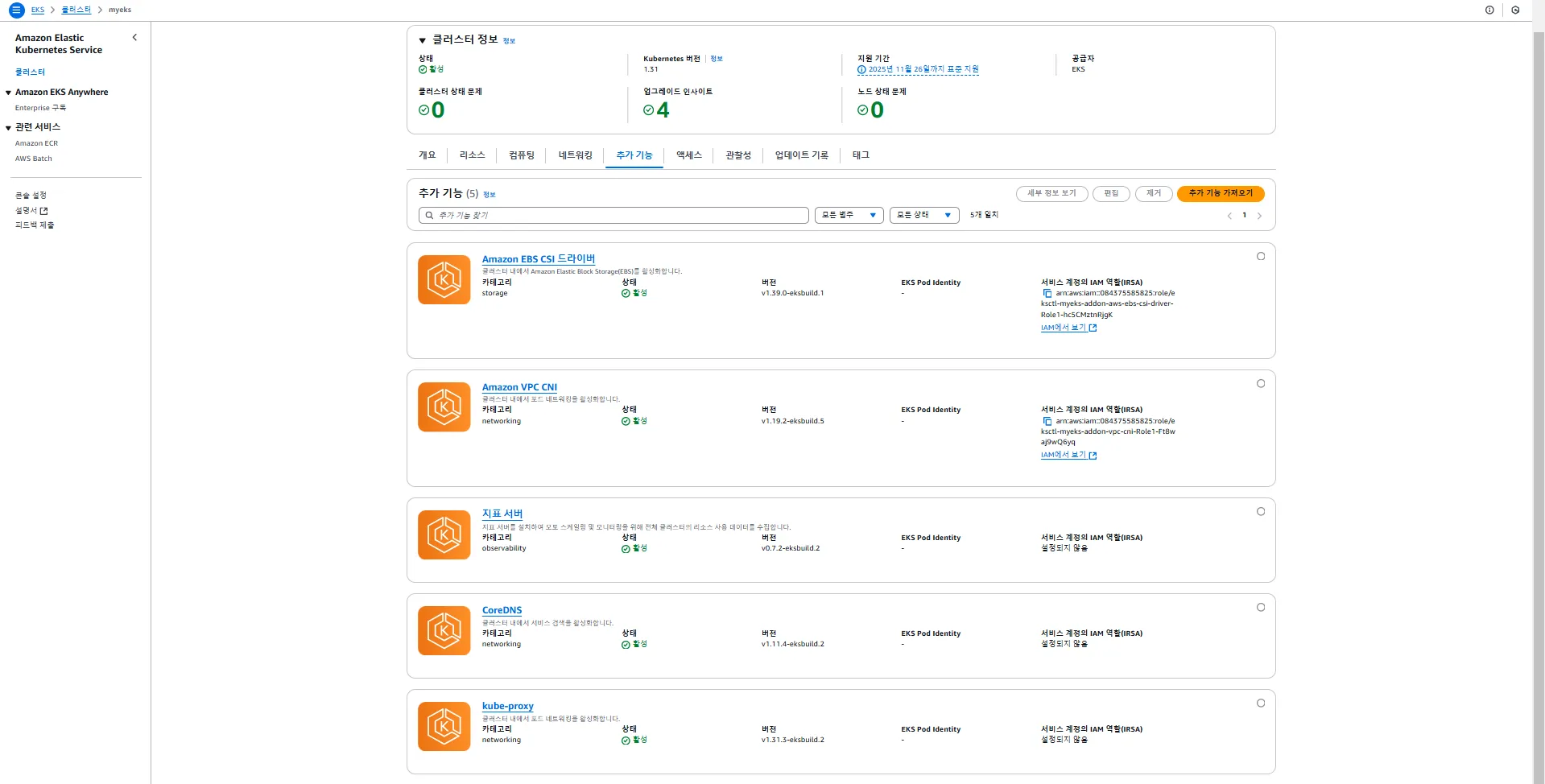The width and height of the screenshot is (1545, 784).
Task: Click the CoreDNS add-on logo
Action: click(444, 630)
